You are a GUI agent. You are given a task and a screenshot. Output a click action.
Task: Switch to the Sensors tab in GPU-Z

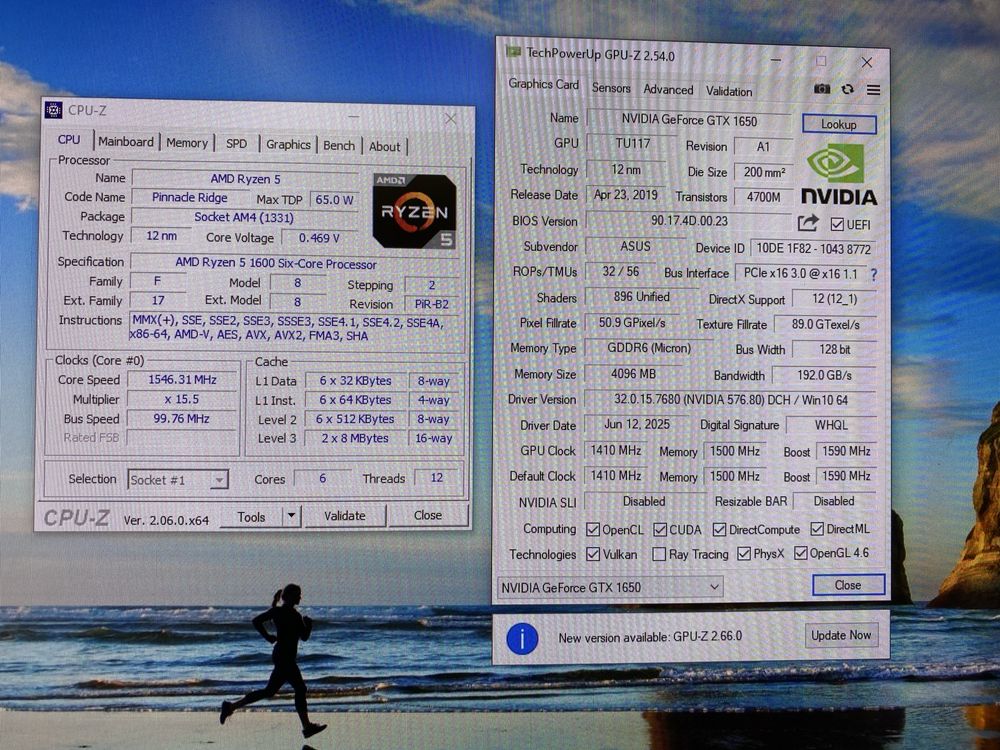[x=611, y=88]
